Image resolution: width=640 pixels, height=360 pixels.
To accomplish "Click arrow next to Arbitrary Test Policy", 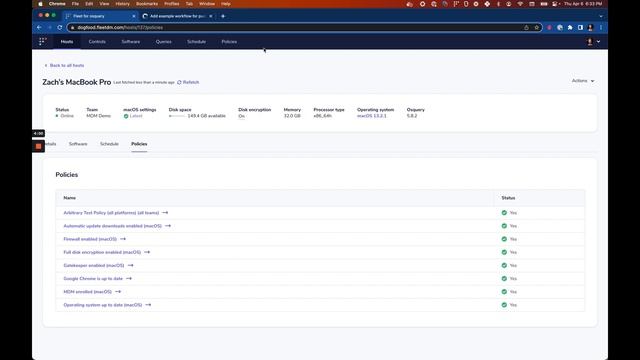I will pyautogui.click(x=165, y=213).
